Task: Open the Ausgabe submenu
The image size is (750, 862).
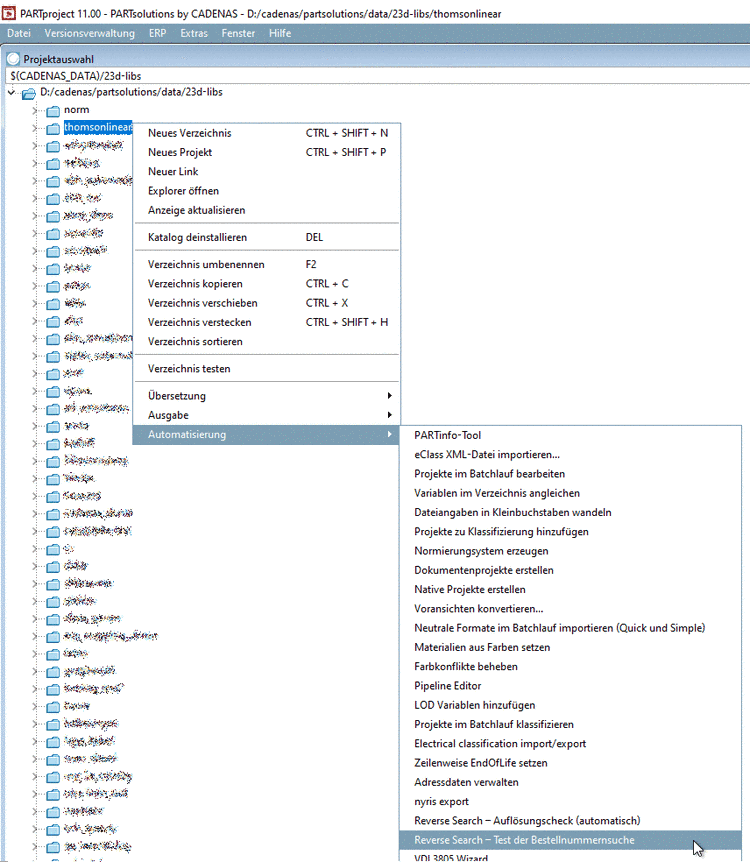Action: click(267, 415)
